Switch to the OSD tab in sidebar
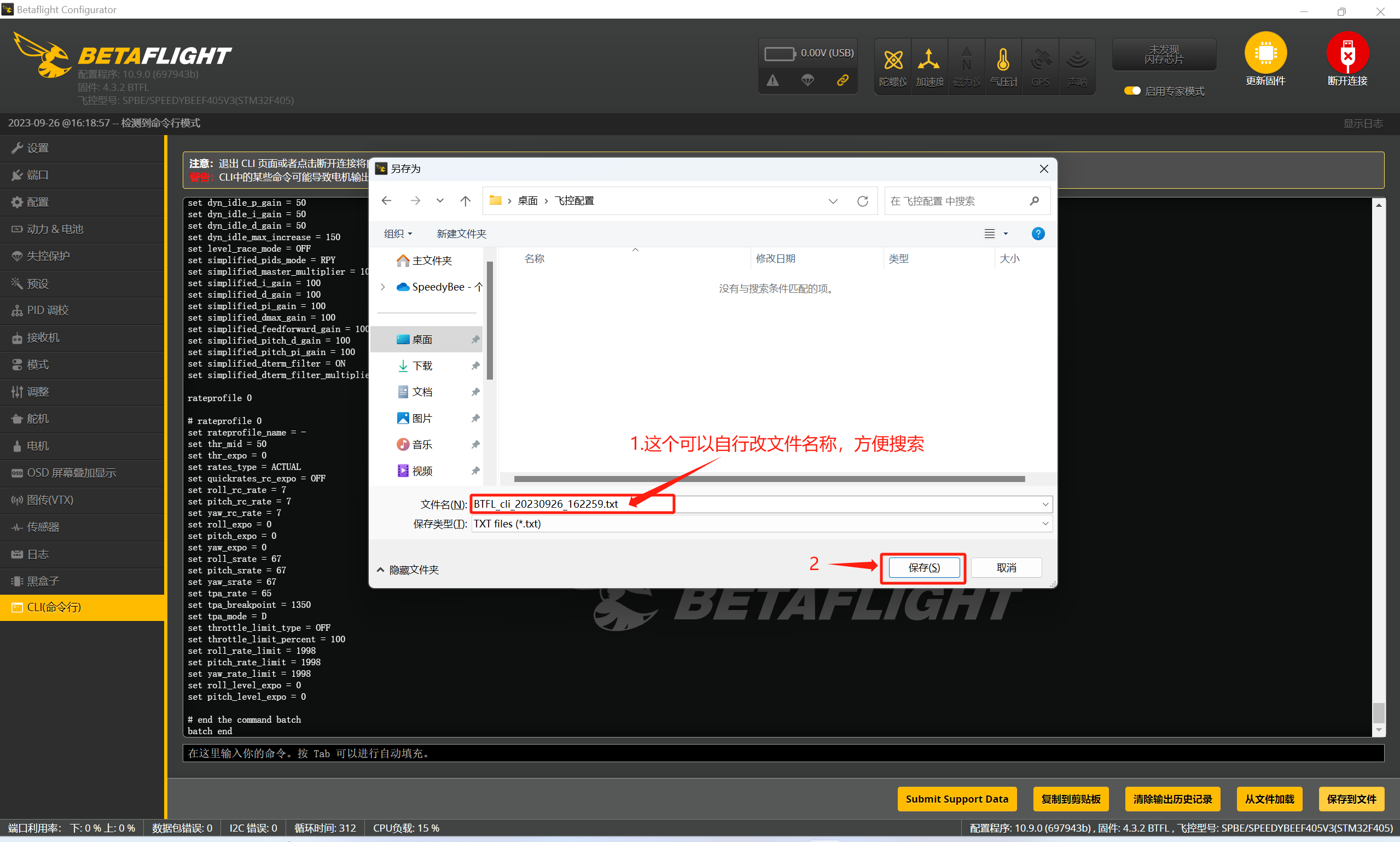This screenshot has width=1400, height=842. tap(71, 473)
